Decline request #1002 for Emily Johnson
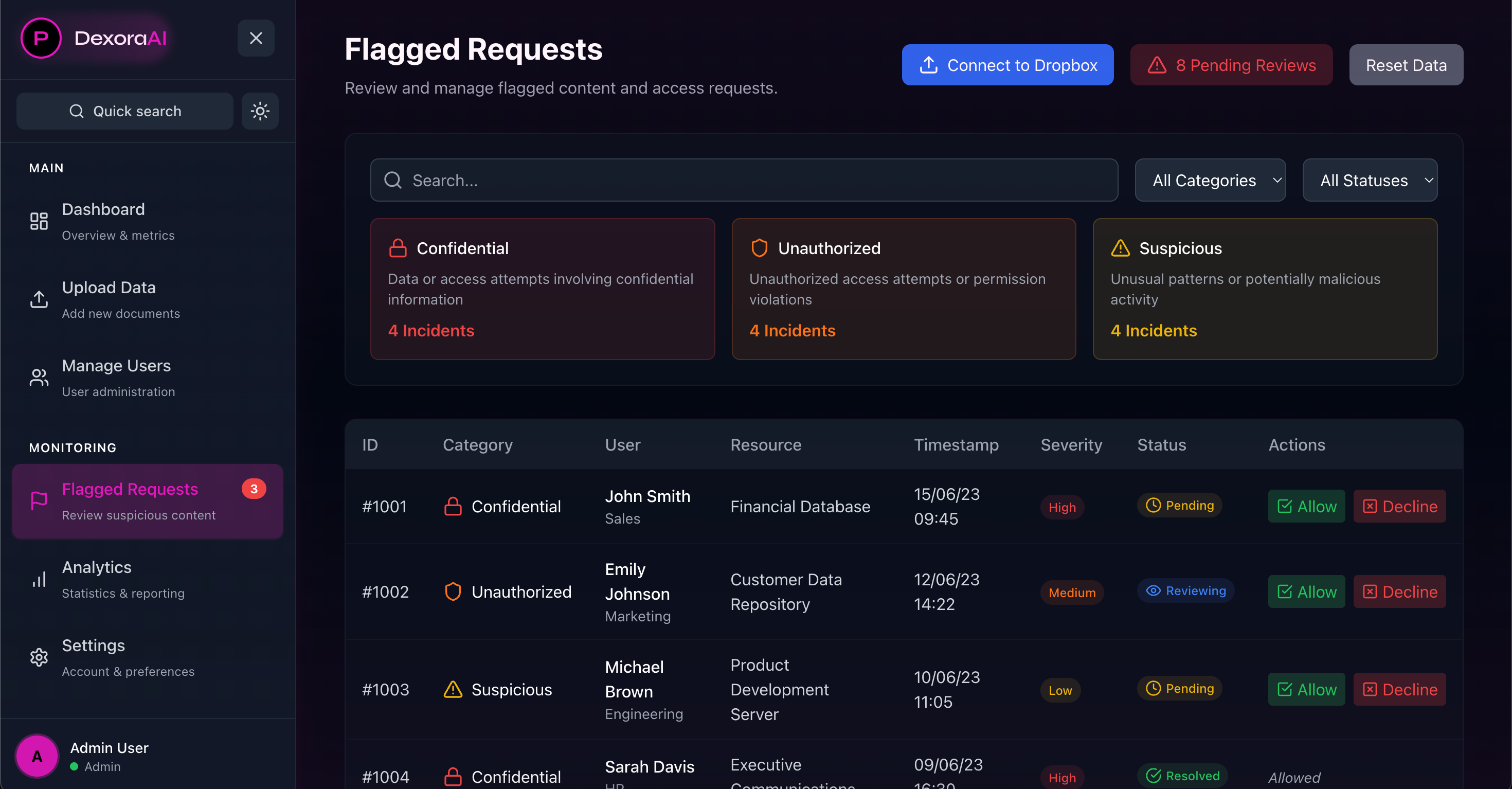Viewport: 1512px width, 789px height. coord(1399,591)
